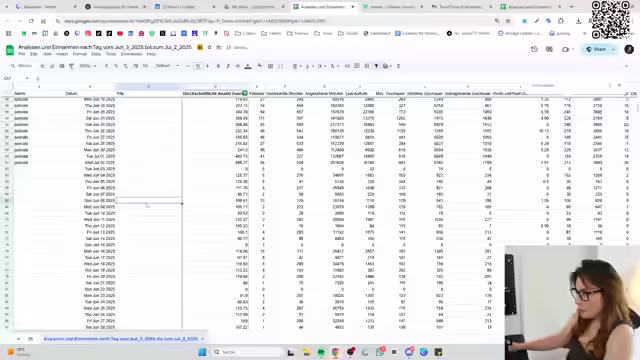The width and height of the screenshot is (640, 360).
Task: Apply bold formatting in toolbar
Action: [x=218, y=66]
